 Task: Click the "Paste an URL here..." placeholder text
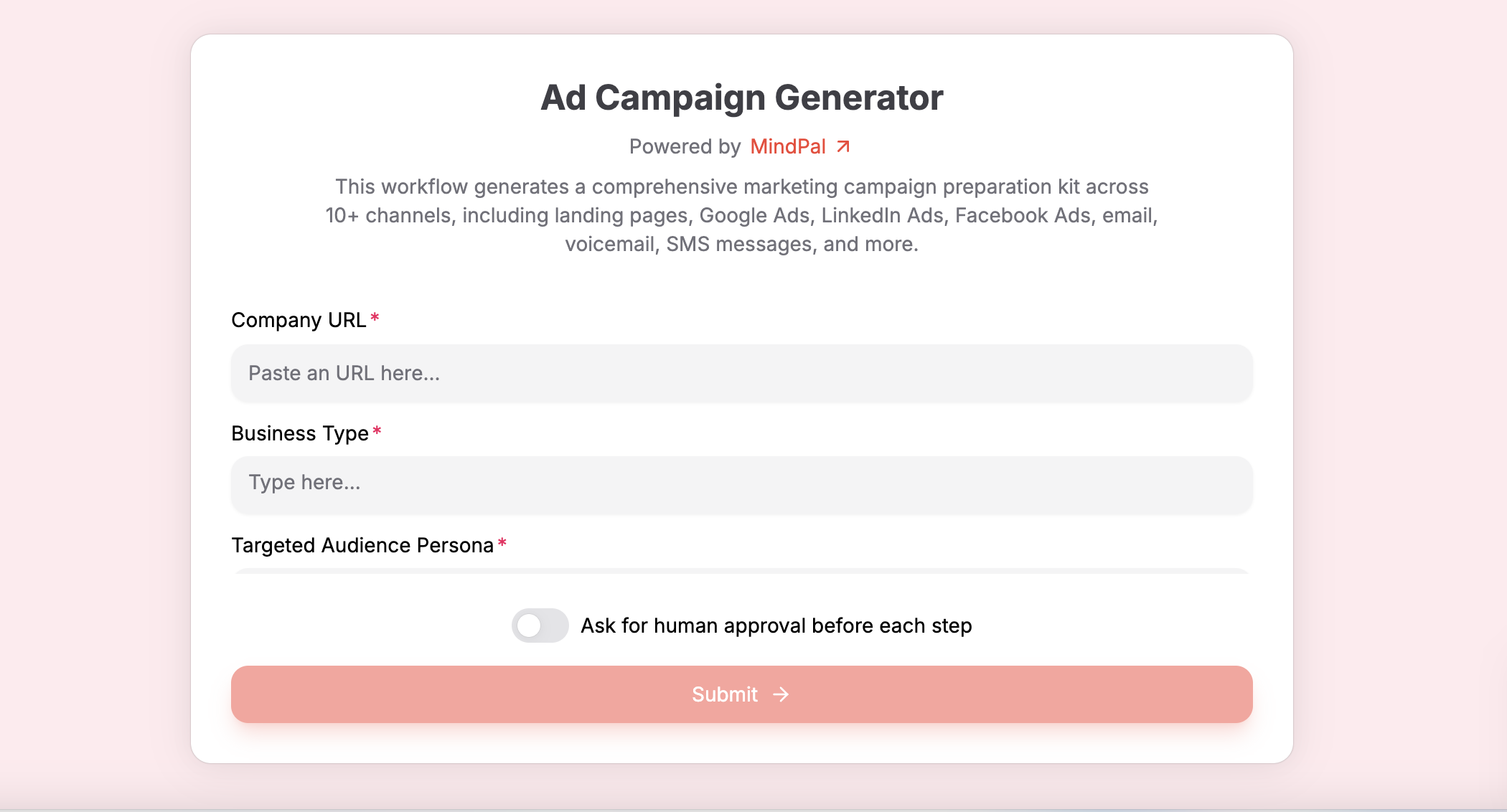coord(344,373)
